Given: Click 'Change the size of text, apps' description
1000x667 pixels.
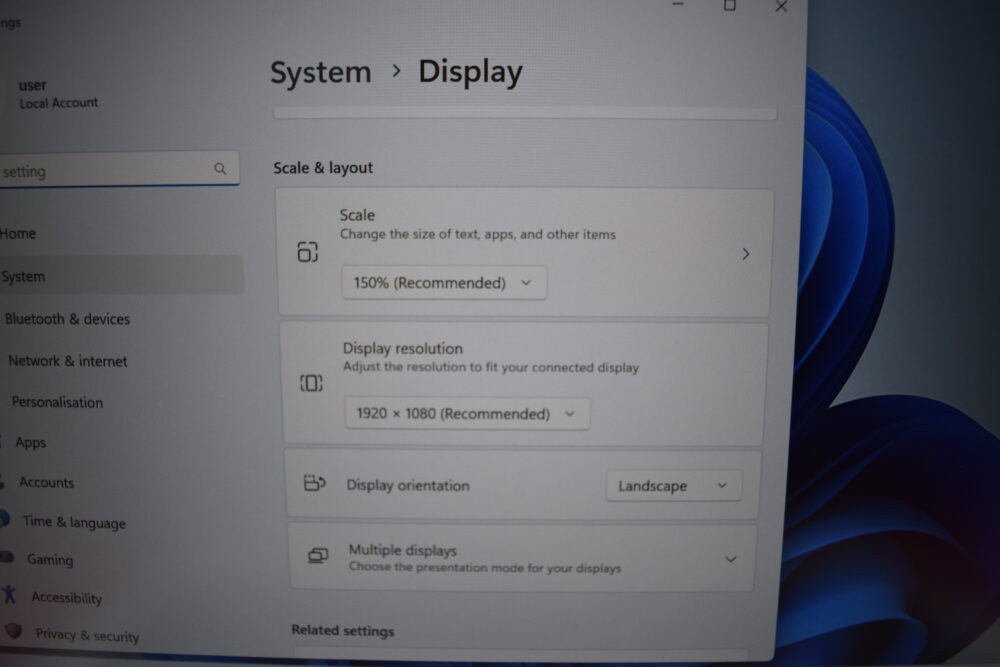Looking at the screenshot, I should [478, 234].
